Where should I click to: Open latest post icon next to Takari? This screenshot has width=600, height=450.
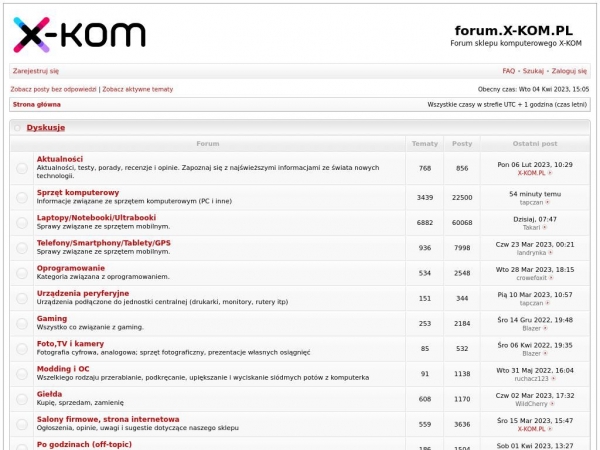[545, 228]
